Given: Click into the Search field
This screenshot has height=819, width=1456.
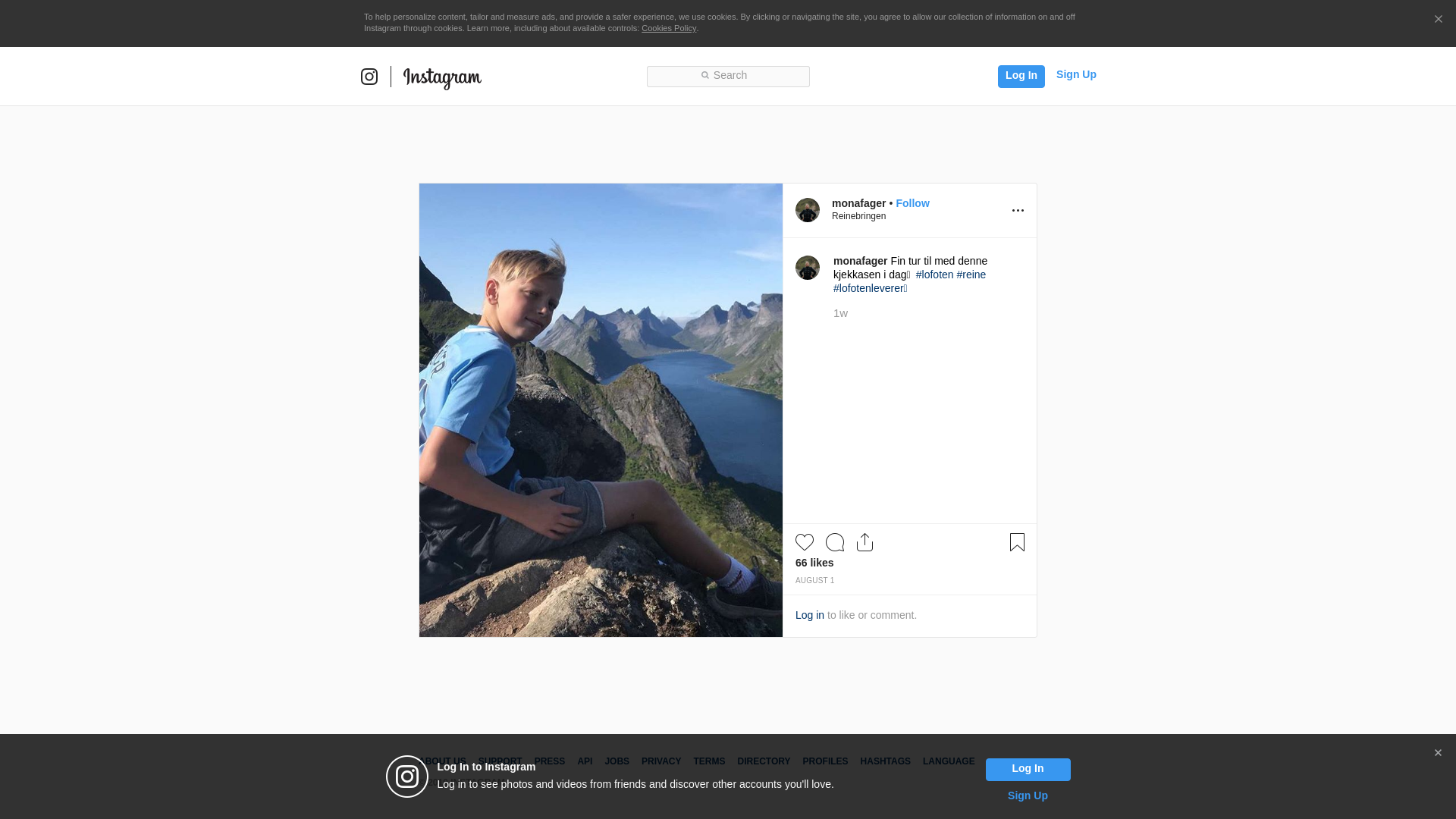Looking at the screenshot, I should point(728,76).
